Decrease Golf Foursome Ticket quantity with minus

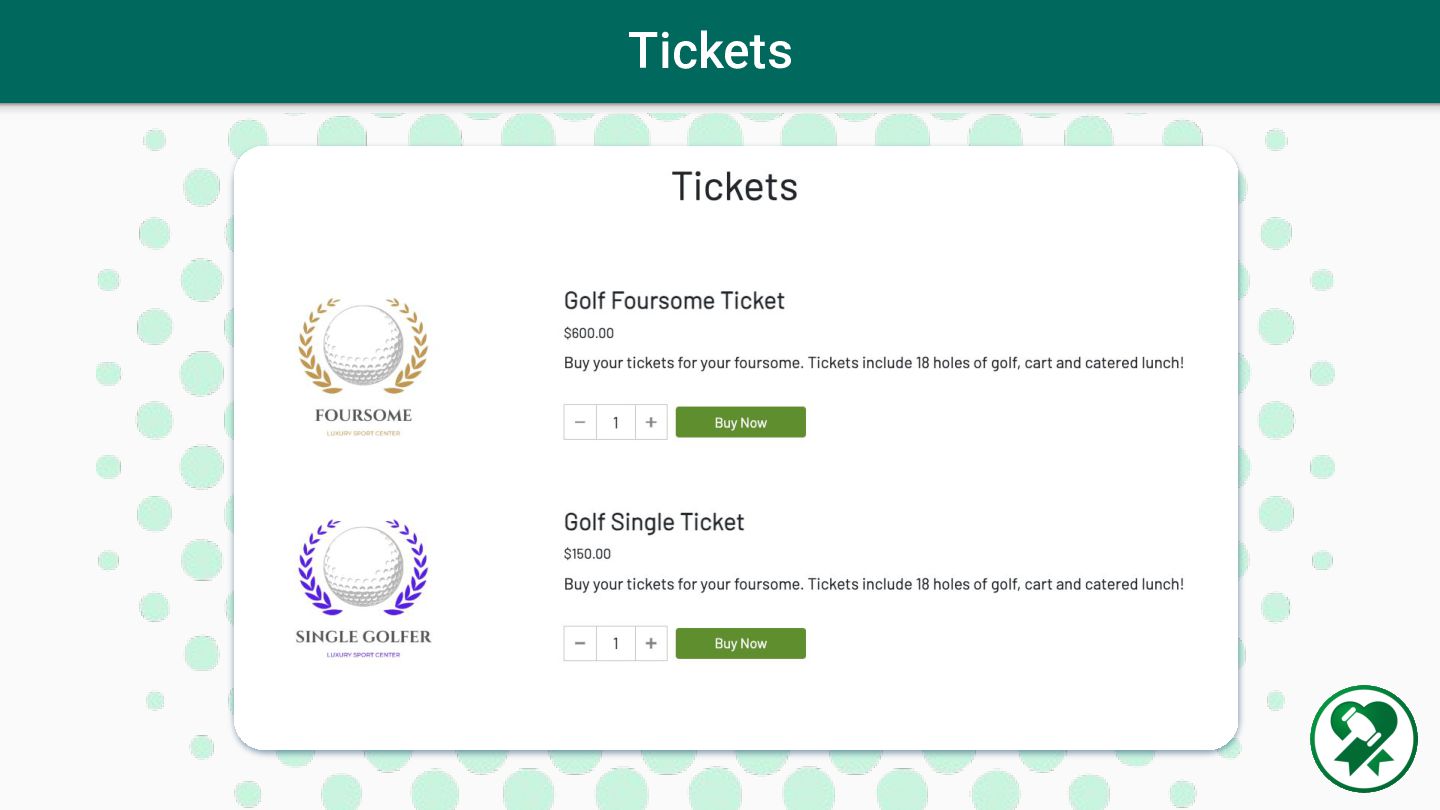pos(580,422)
